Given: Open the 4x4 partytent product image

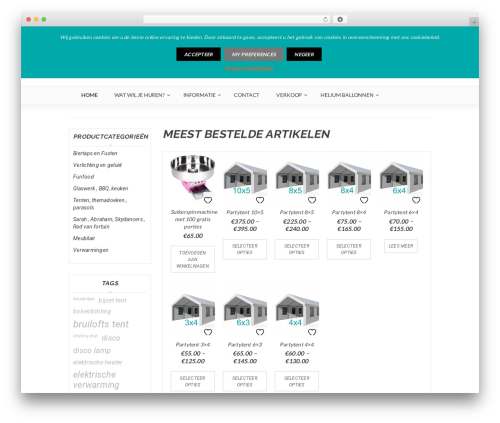Looking at the screenshot, I should tap(297, 310).
